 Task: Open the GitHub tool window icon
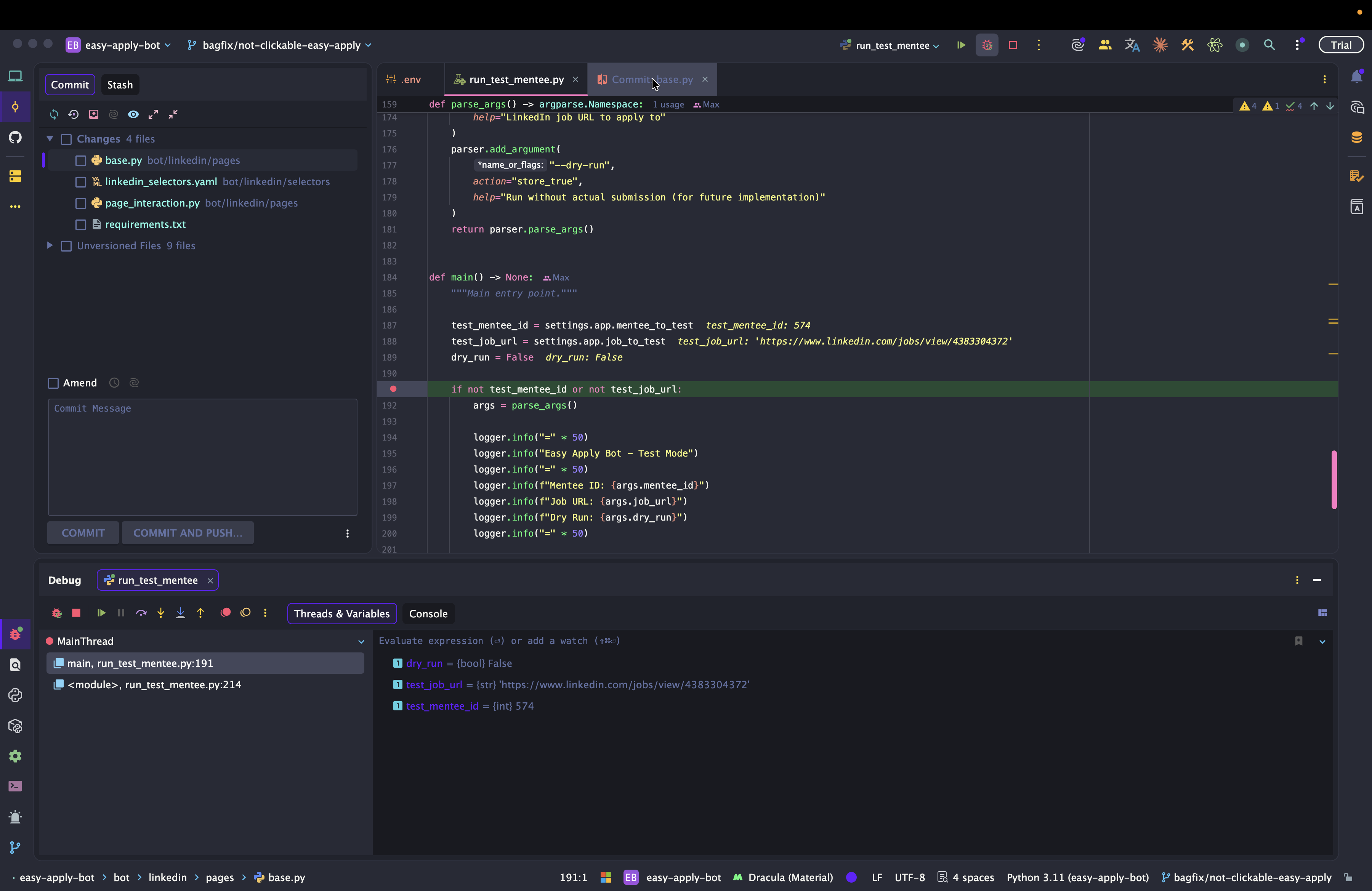click(15, 137)
